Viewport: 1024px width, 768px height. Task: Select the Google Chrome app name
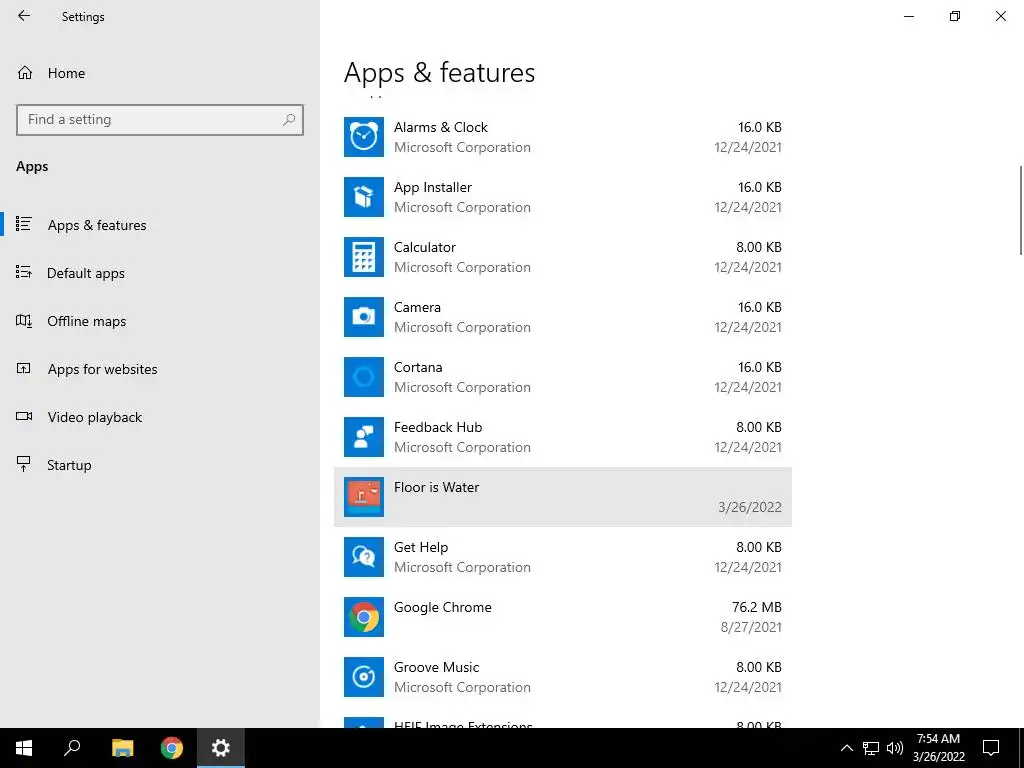(443, 608)
